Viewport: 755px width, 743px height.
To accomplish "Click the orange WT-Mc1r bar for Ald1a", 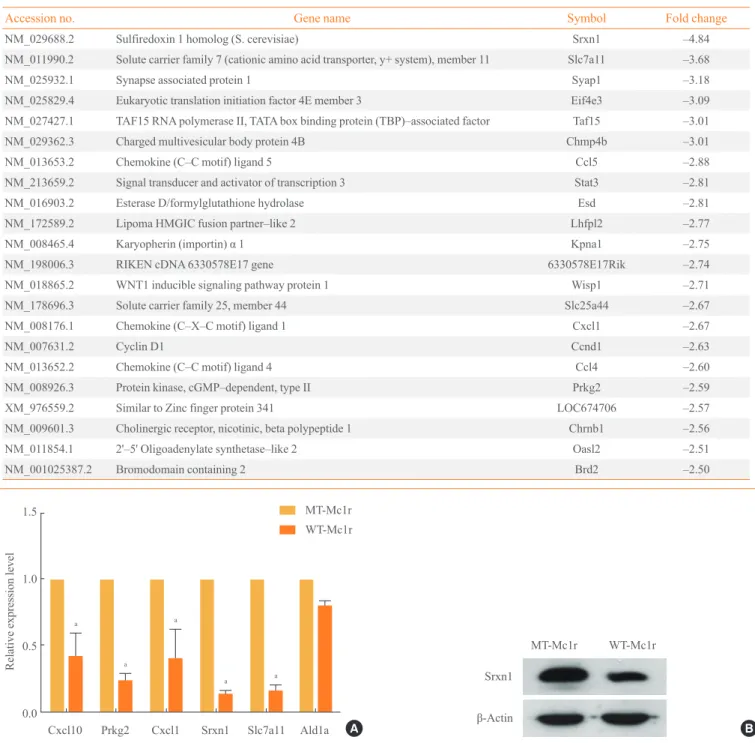I will click(325, 658).
